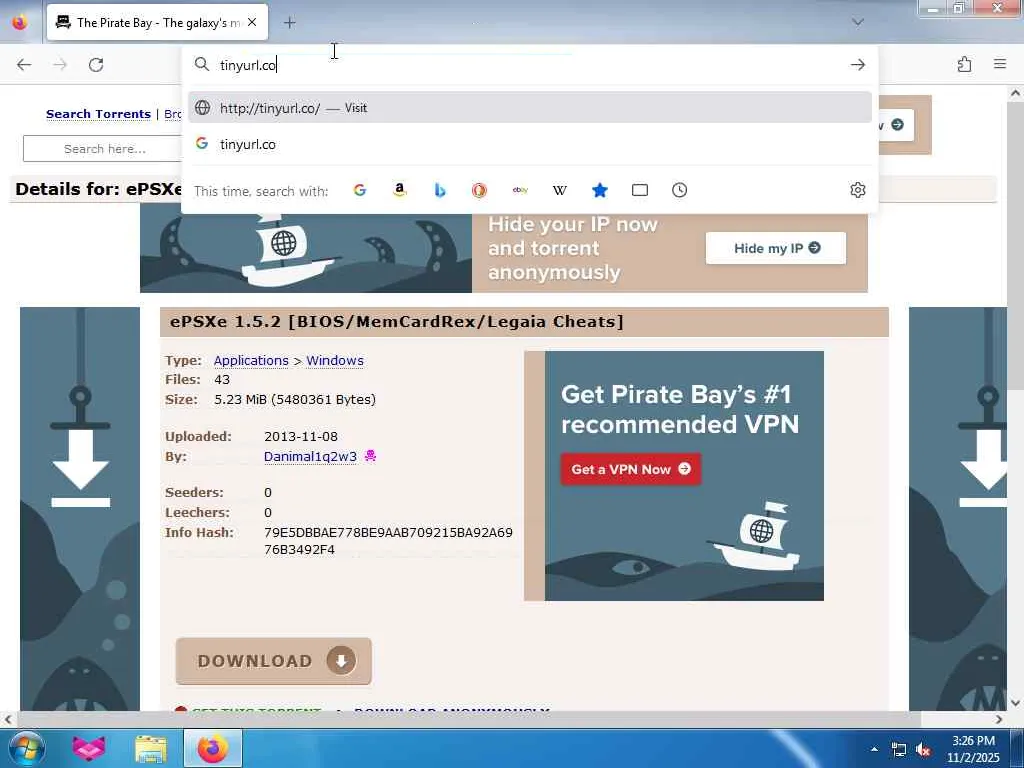Open the Windows Start menu orb
1024x768 pixels.
pyautogui.click(x=26, y=748)
